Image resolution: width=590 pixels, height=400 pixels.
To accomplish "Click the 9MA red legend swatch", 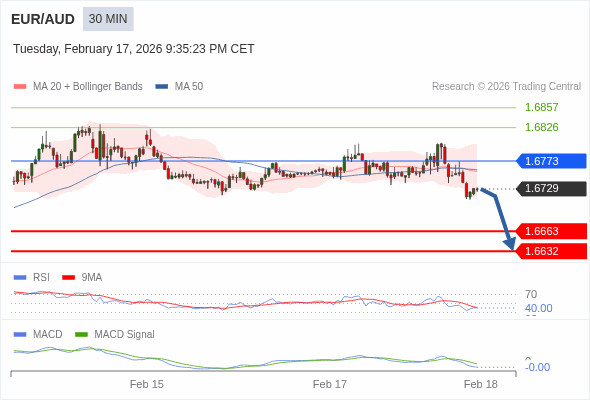I will coord(68,278).
